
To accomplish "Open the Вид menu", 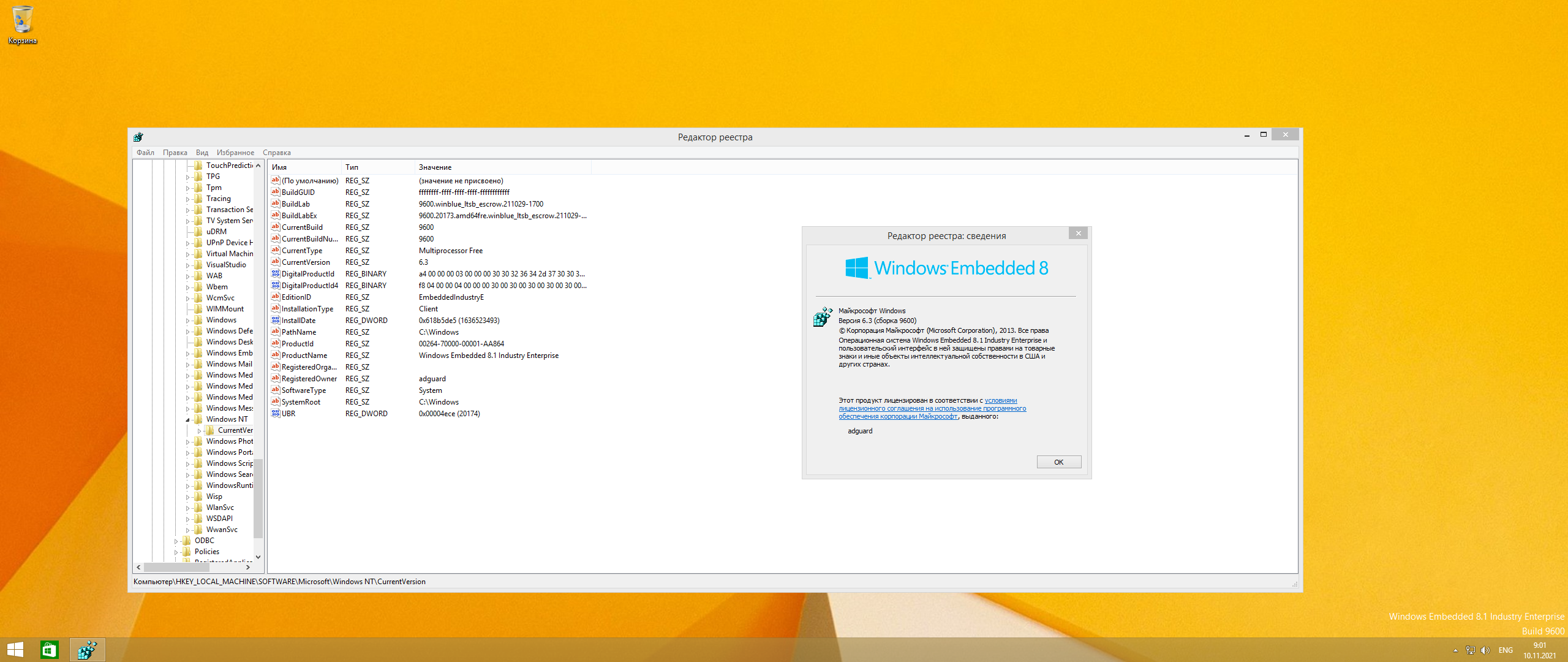I will click(x=202, y=153).
